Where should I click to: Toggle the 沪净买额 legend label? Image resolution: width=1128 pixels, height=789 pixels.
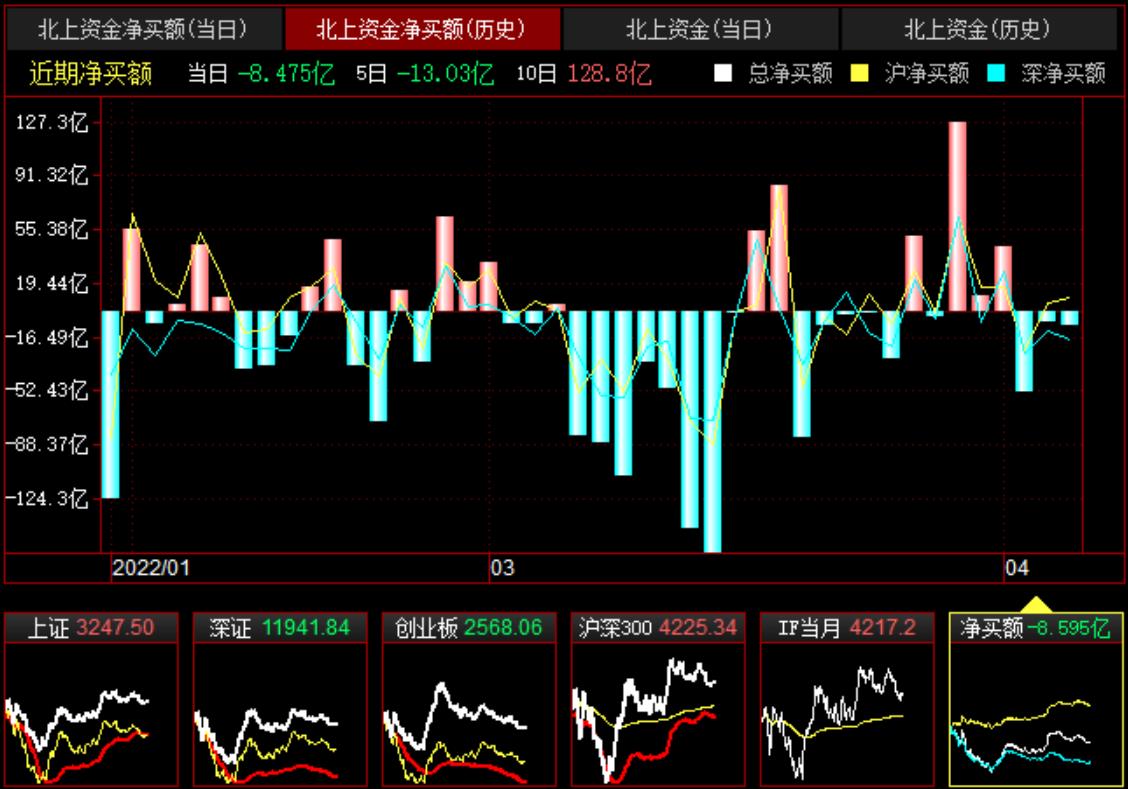click(926, 74)
